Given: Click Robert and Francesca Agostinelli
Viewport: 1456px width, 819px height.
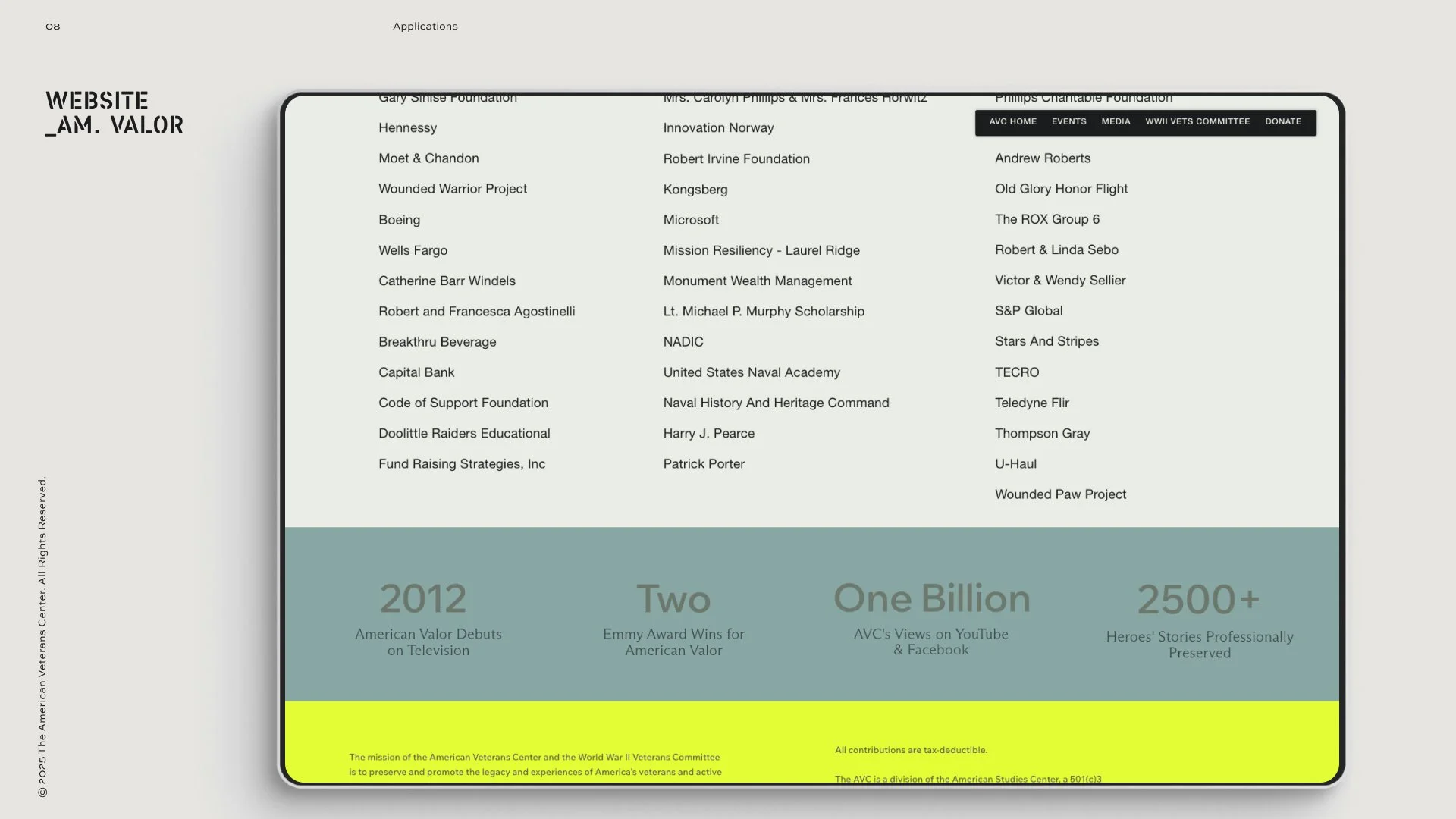Looking at the screenshot, I should coord(476,312).
